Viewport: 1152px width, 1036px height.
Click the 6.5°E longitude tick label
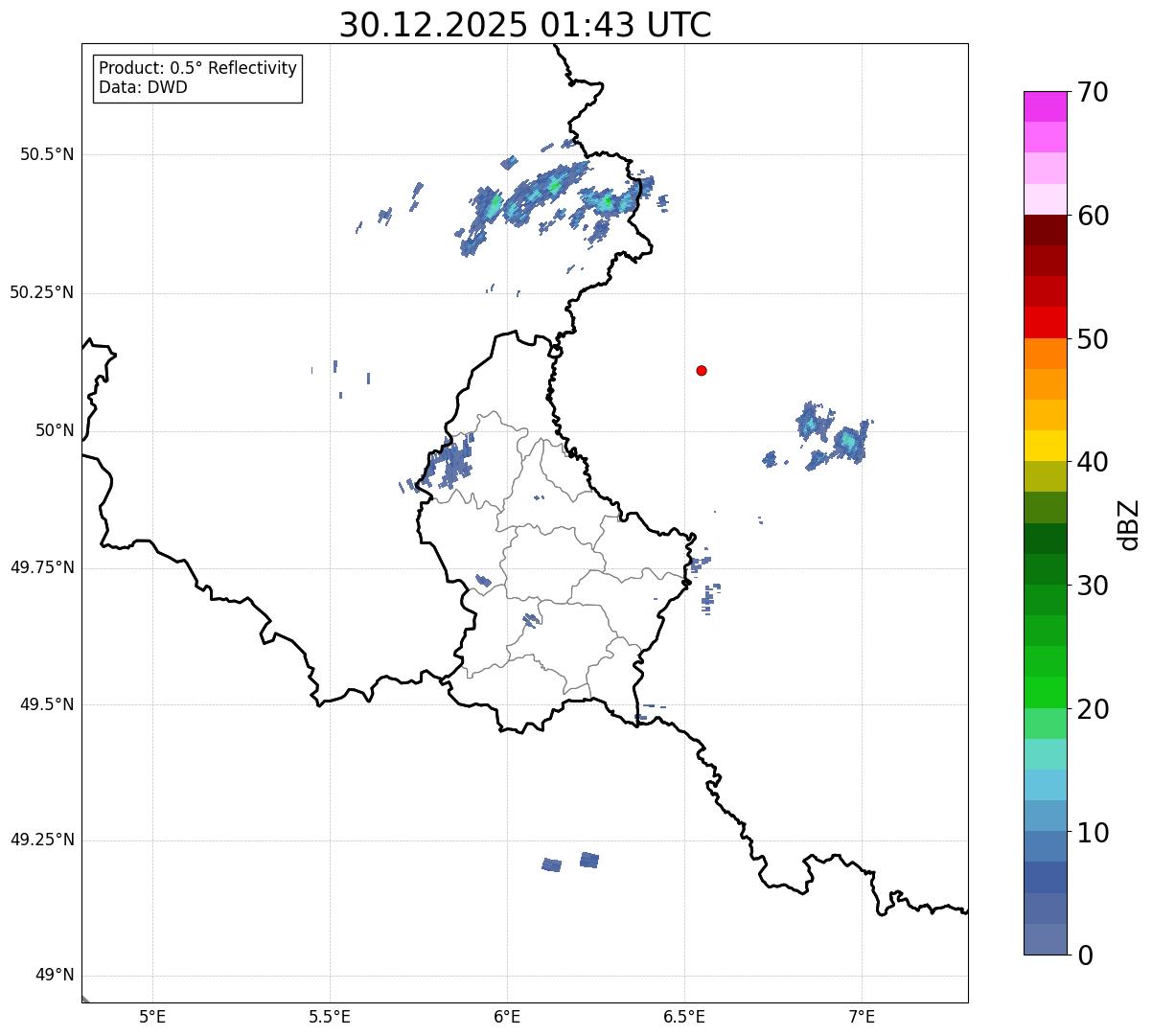pyautogui.click(x=684, y=1016)
